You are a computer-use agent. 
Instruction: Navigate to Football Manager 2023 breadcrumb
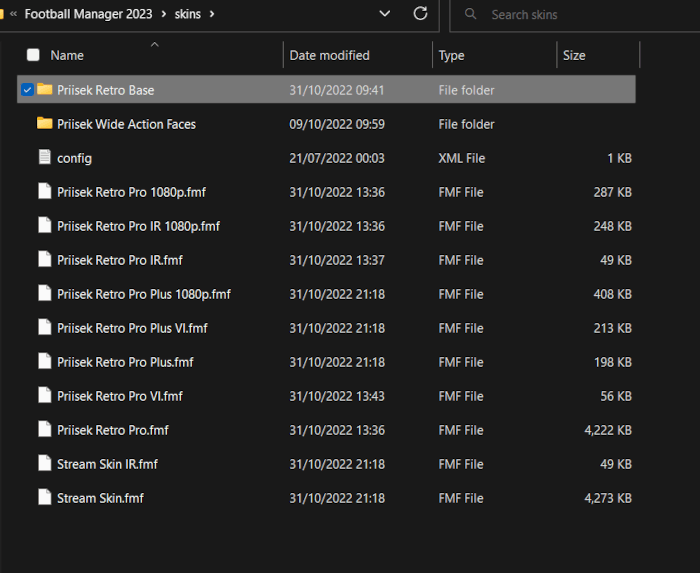pyautogui.click(x=88, y=14)
